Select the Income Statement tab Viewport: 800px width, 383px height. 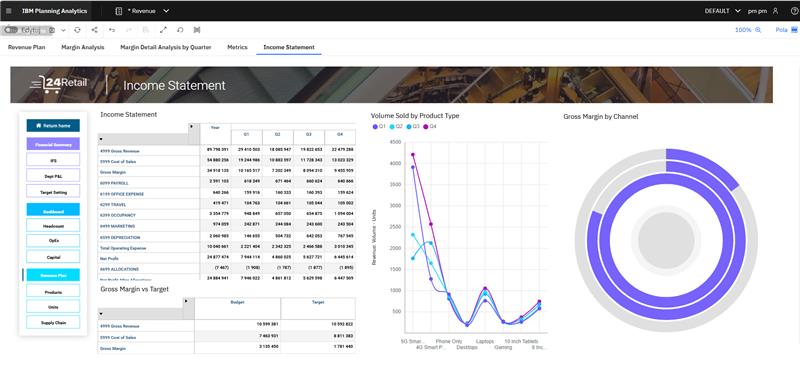289,47
